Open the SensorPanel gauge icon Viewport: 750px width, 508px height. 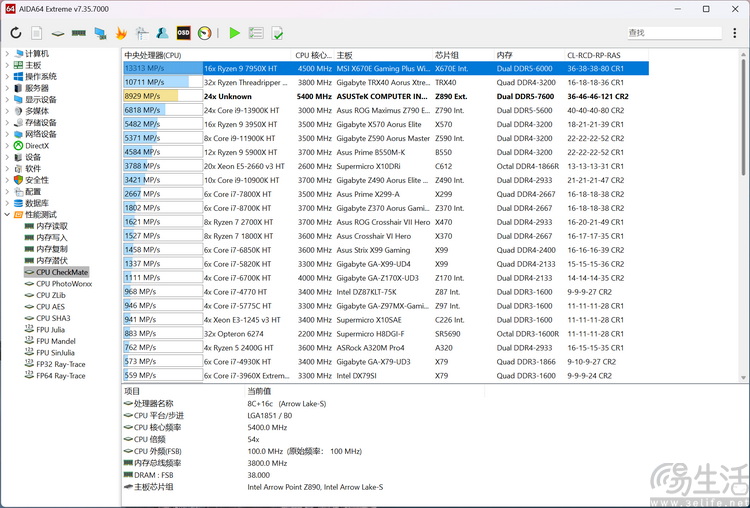pyautogui.click(x=205, y=33)
